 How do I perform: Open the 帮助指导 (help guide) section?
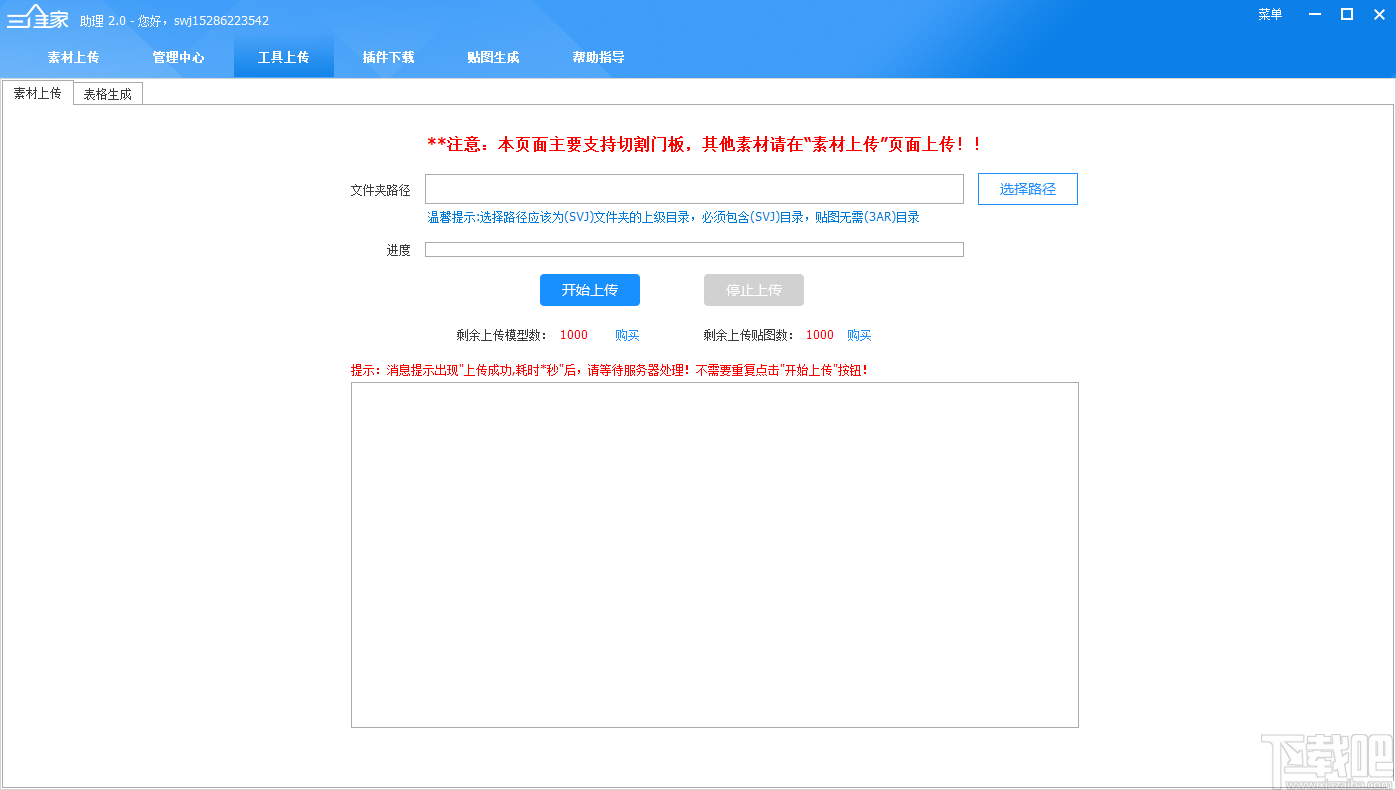(x=598, y=57)
